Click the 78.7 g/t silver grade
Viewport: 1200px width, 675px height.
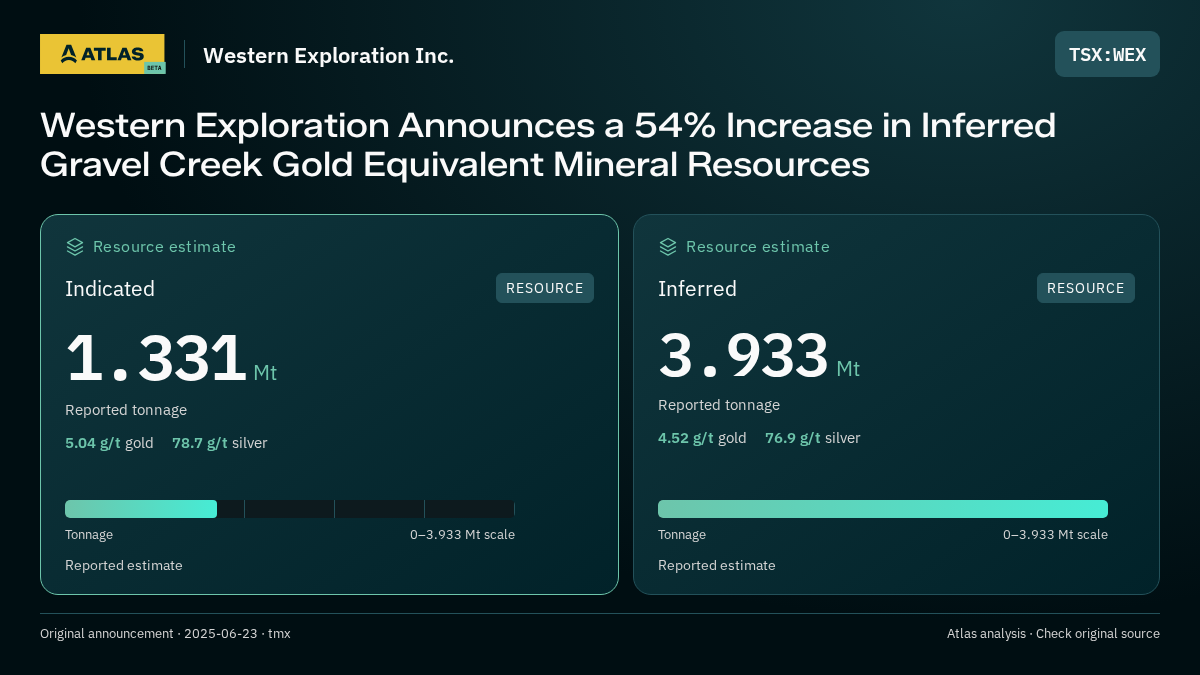pyautogui.click(x=220, y=443)
